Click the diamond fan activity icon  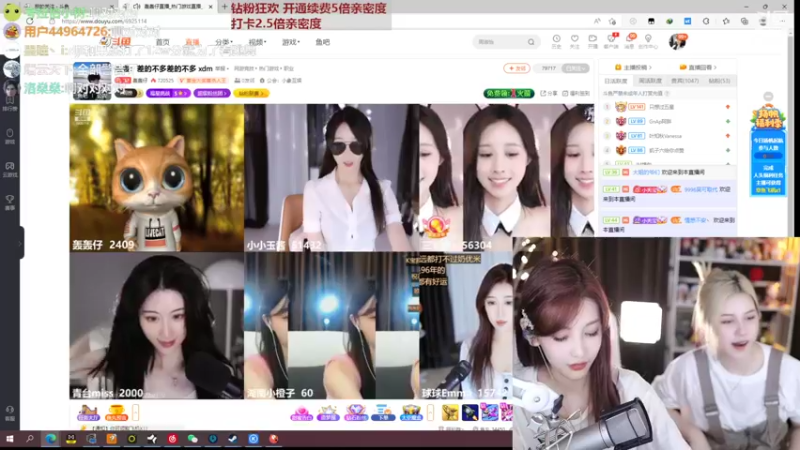click(x=356, y=412)
